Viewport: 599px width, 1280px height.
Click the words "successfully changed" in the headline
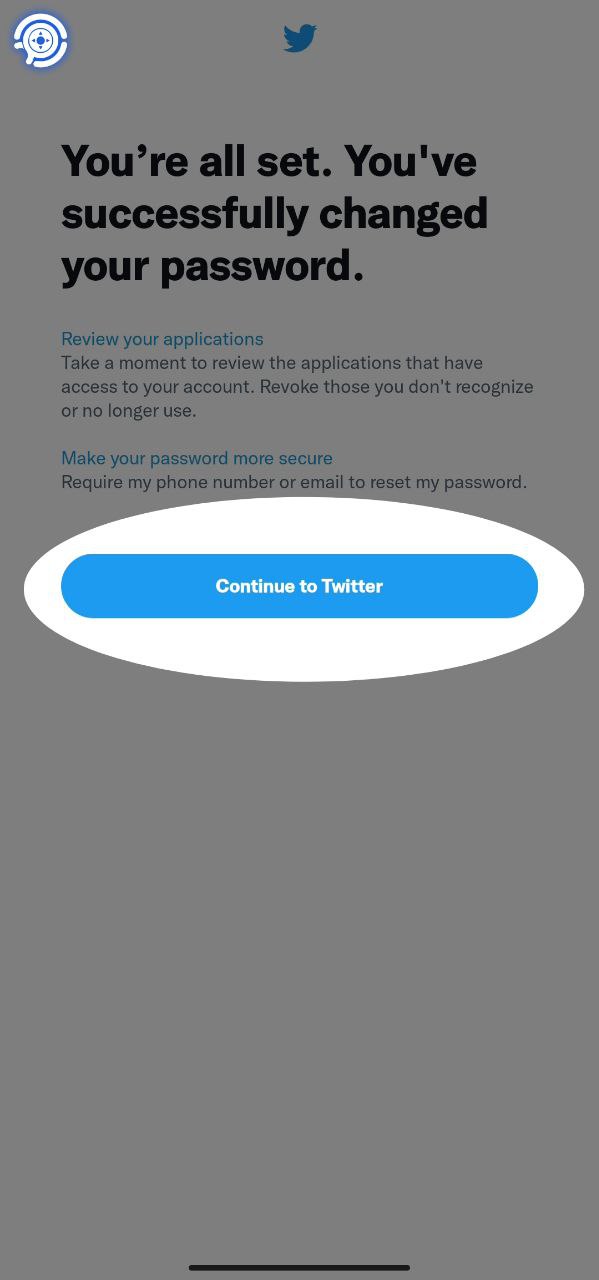click(x=275, y=213)
